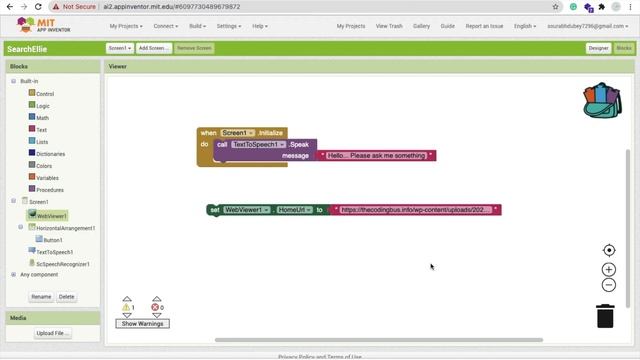Viewport: 640px width, 360px height.
Task: Go to previous warning with up arrow
Action: pyautogui.click(x=127, y=299)
